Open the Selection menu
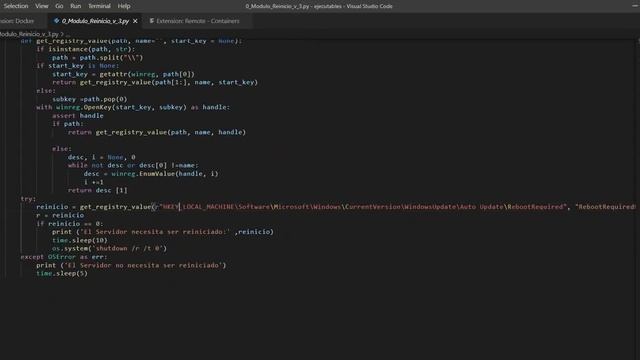Screen dimensions: 640x360 point(16,6)
